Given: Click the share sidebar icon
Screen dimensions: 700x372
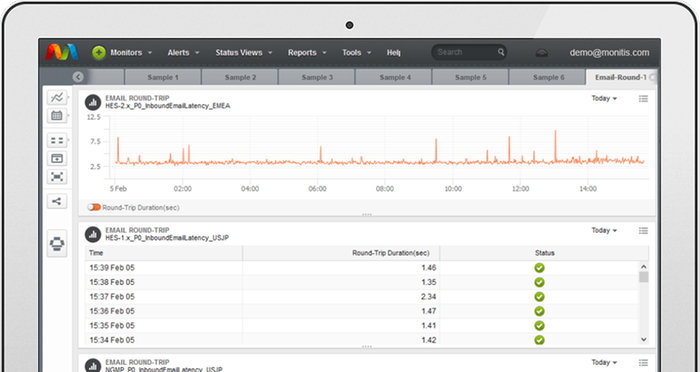Looking at the screenshot, I should tap(57, 201).
